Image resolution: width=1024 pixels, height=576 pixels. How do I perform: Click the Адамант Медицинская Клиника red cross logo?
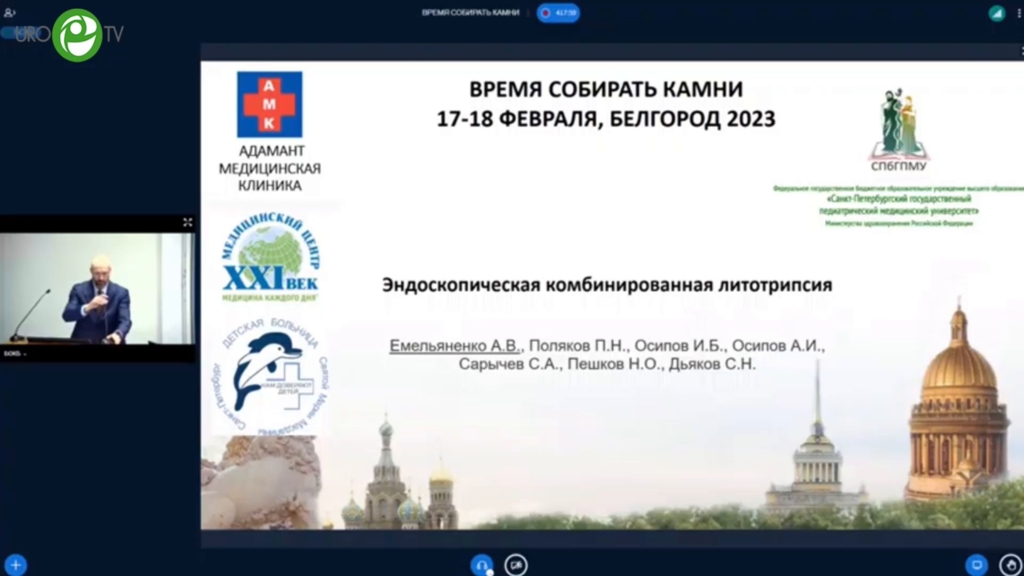click(269, 104)
